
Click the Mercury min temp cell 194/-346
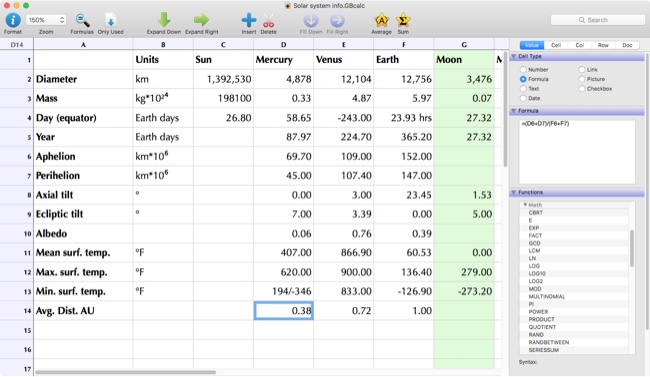(283, 292)
